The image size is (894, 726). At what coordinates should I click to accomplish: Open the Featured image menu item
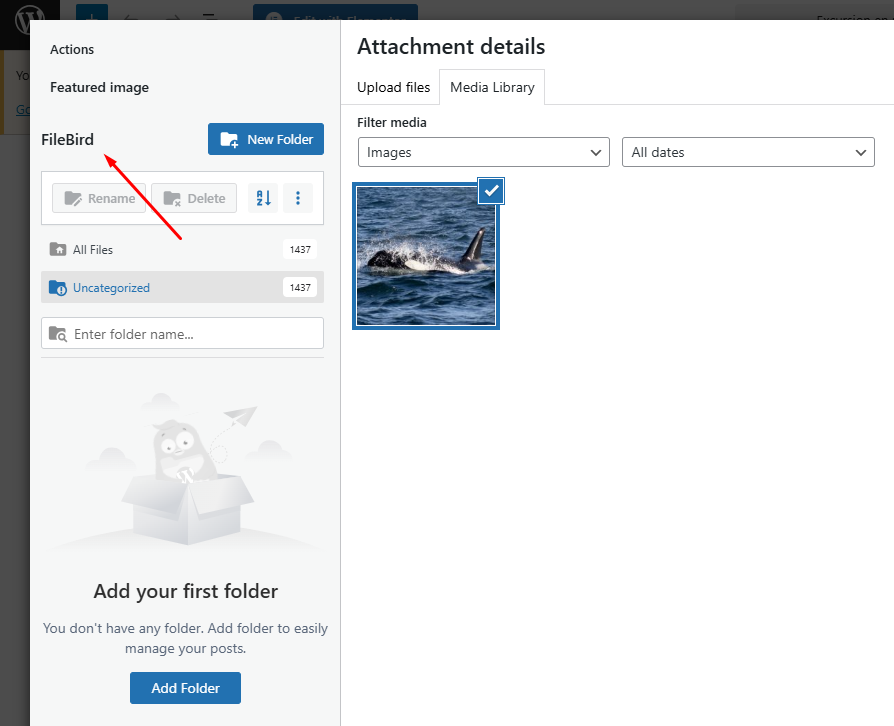point(99,87)
